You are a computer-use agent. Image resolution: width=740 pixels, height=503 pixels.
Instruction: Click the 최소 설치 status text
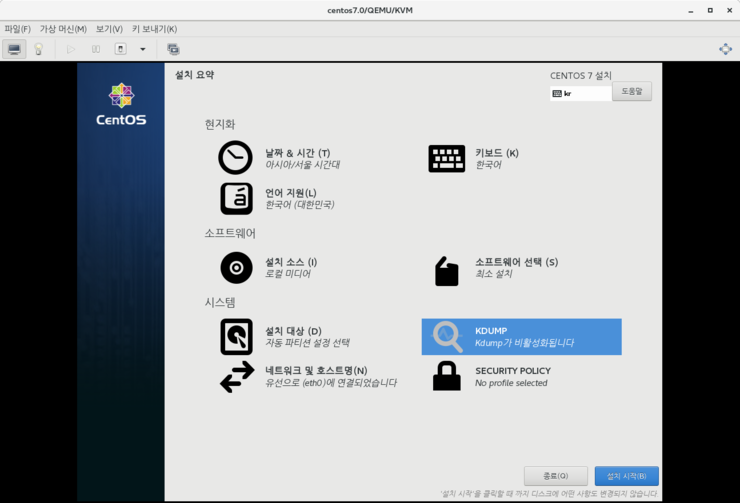pyautogui.click(x=493, y=274)
